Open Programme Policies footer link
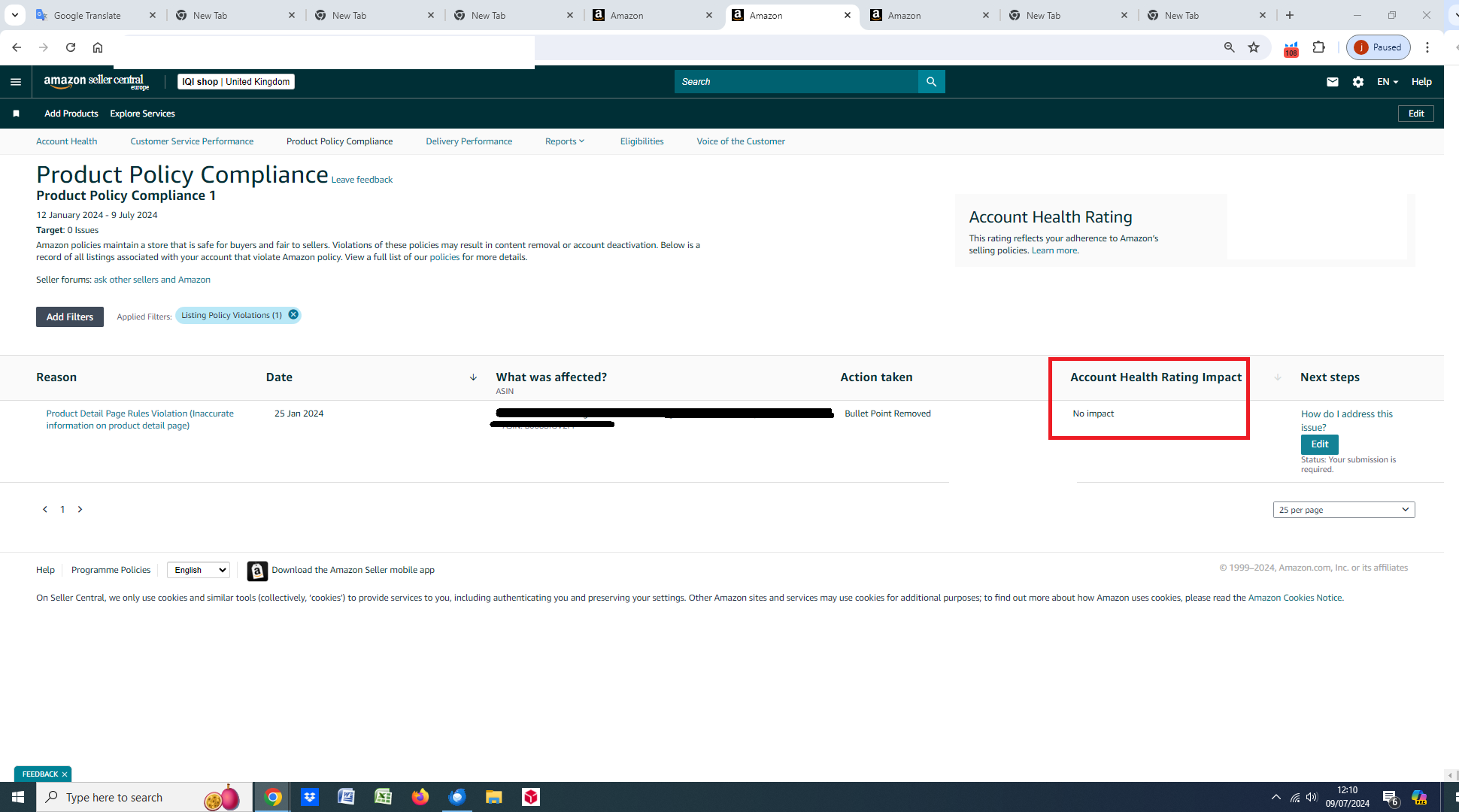Screen dimensions: 1459x812 coord(111,570)
